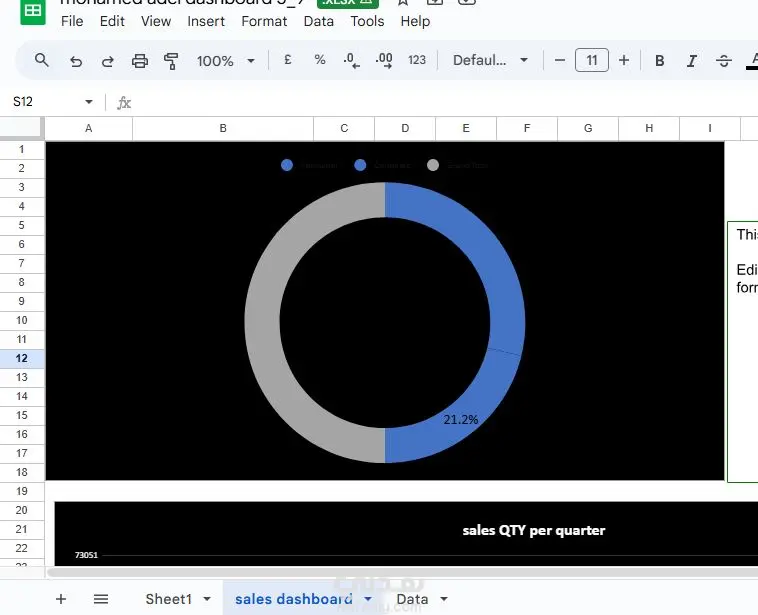Screen dimensions: 758x615
Task: Select column D header
Action: 405,128
